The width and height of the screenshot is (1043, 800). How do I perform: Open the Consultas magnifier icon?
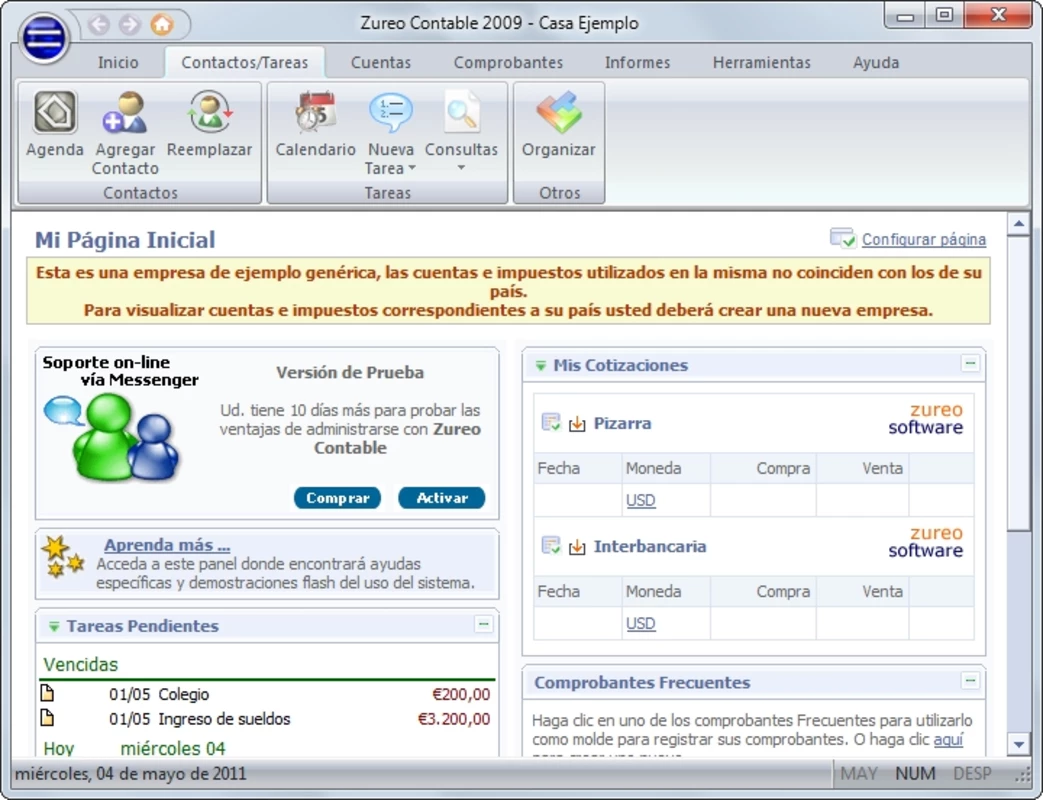tap(462, 112)
